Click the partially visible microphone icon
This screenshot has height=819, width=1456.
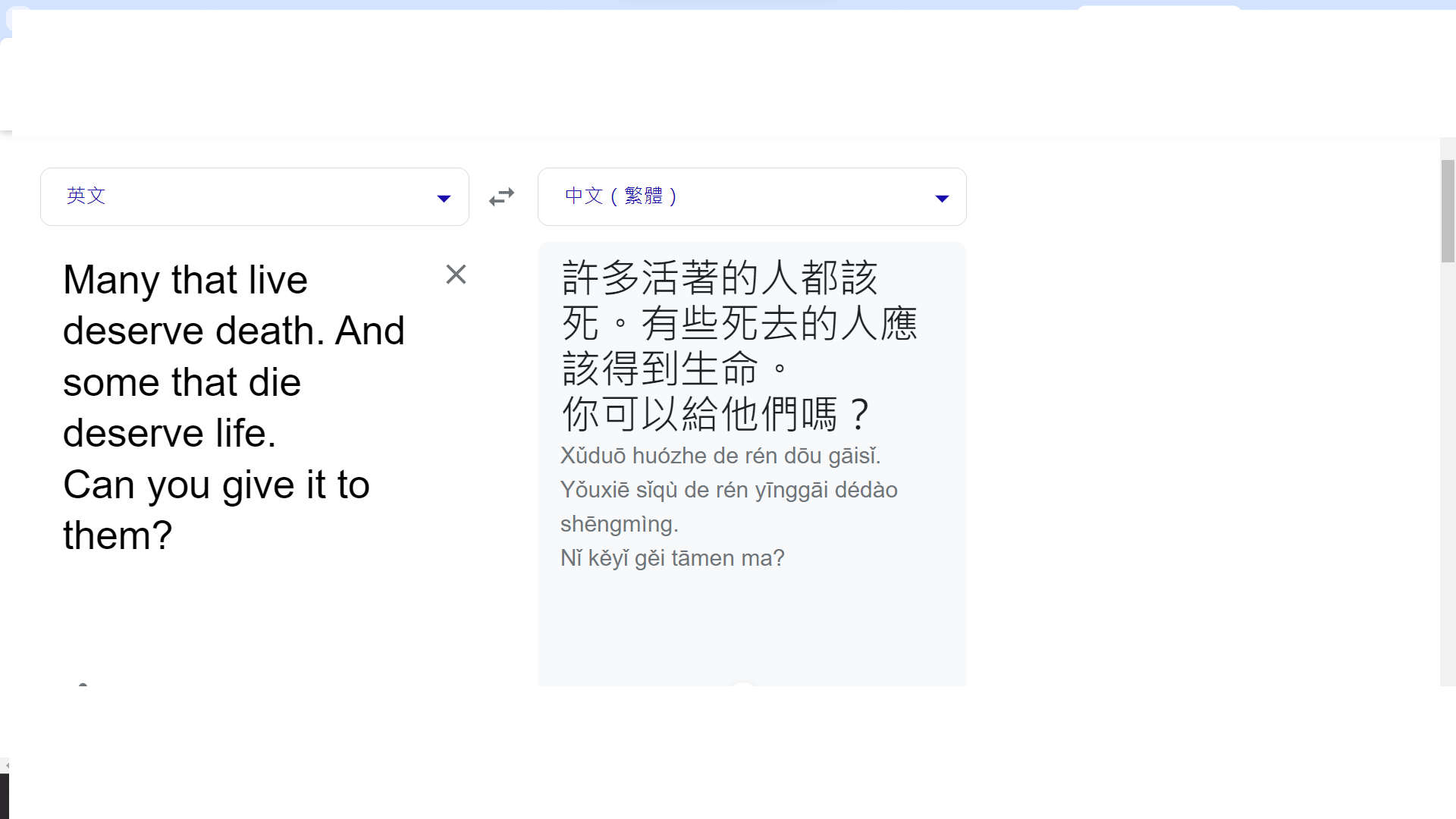[x=83, y=683]
